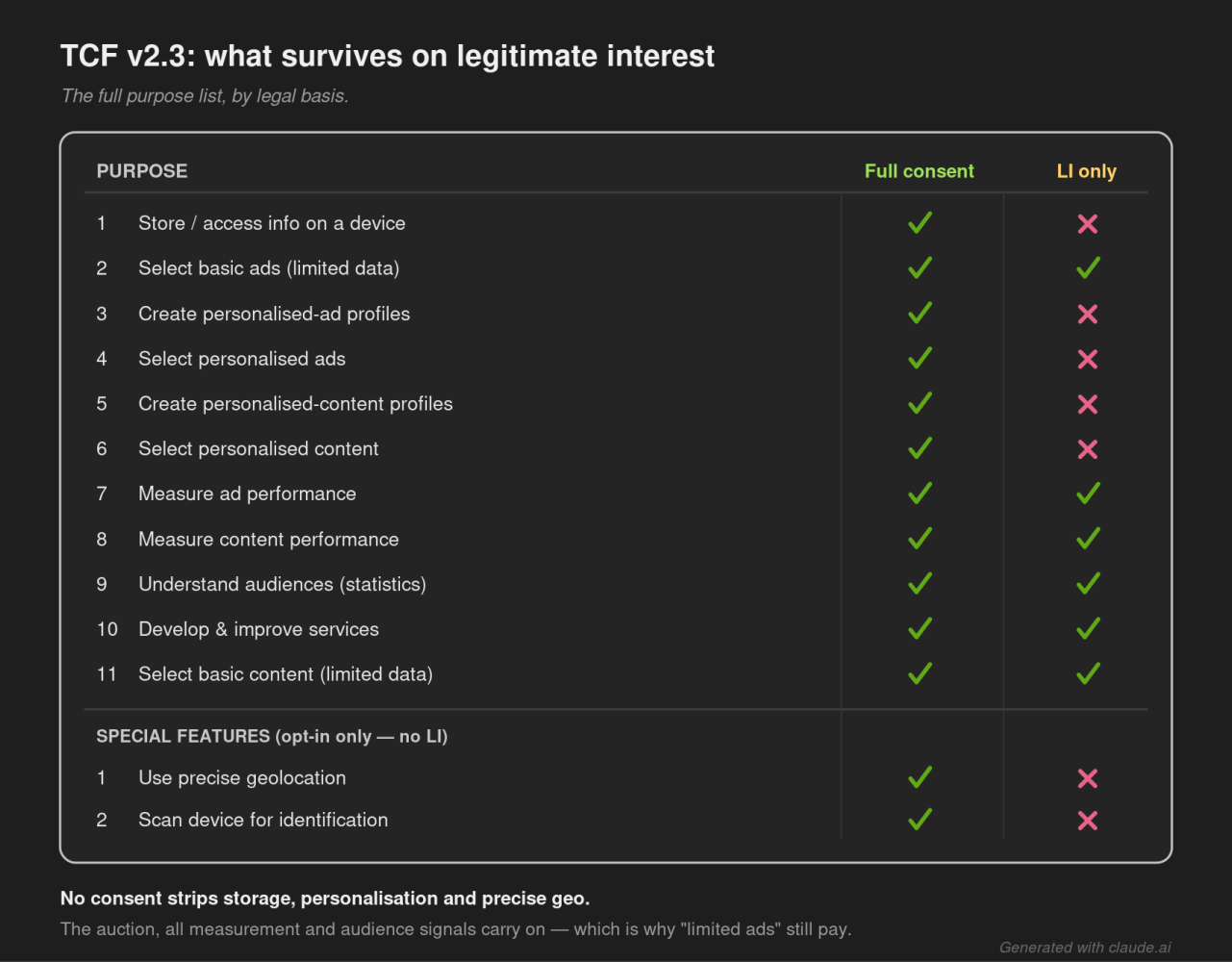
Task: Click the green LI only check for Select basic ads
Action: click(1088, 268)
